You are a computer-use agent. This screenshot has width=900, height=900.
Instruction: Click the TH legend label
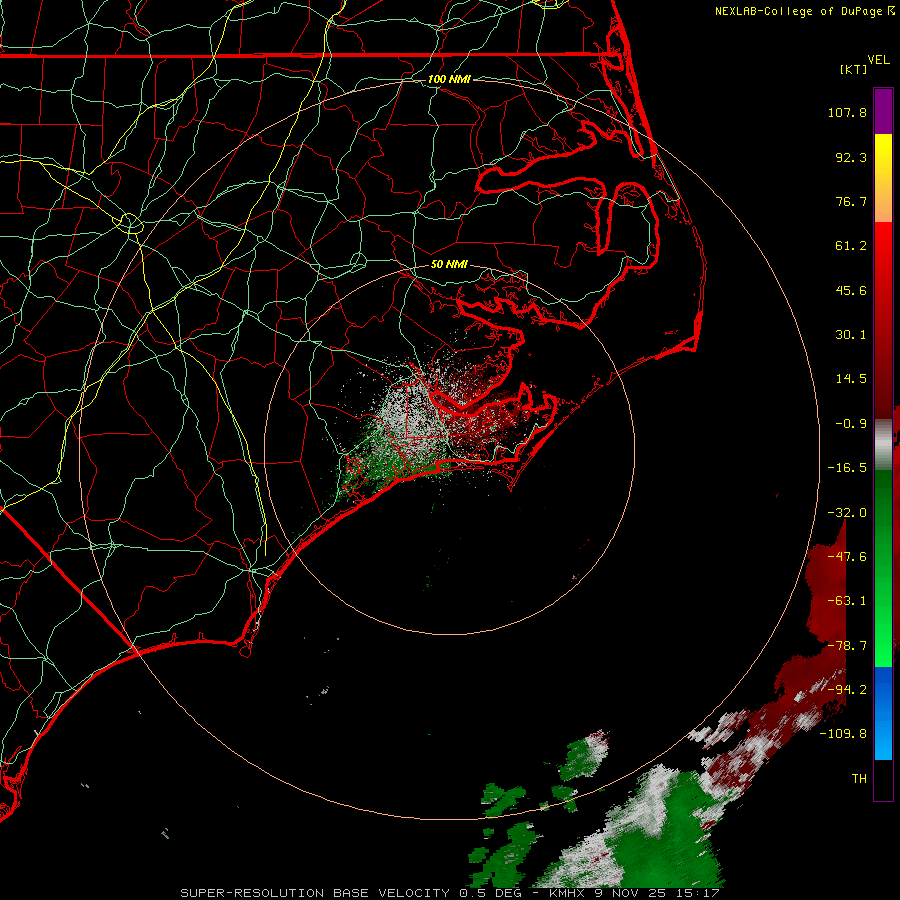coord(859,779)
